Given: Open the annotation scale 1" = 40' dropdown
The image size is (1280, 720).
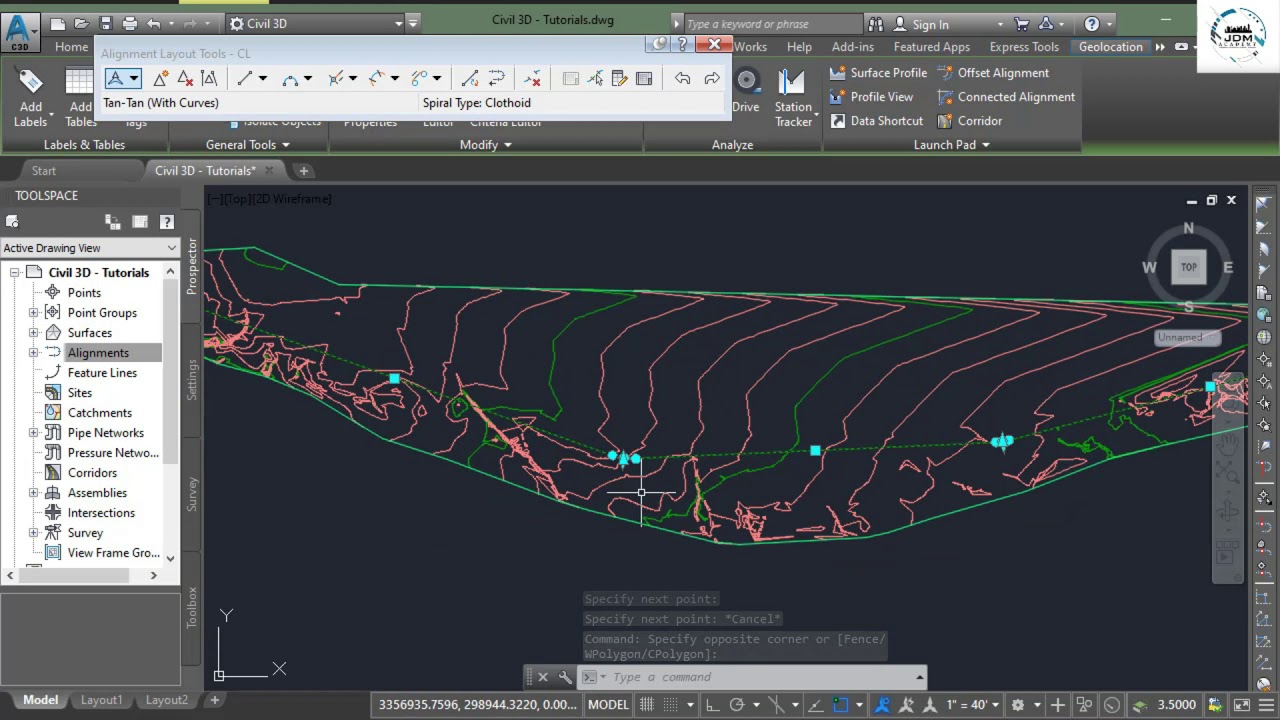Looking at the screenshot, I should tap(974, 704).
